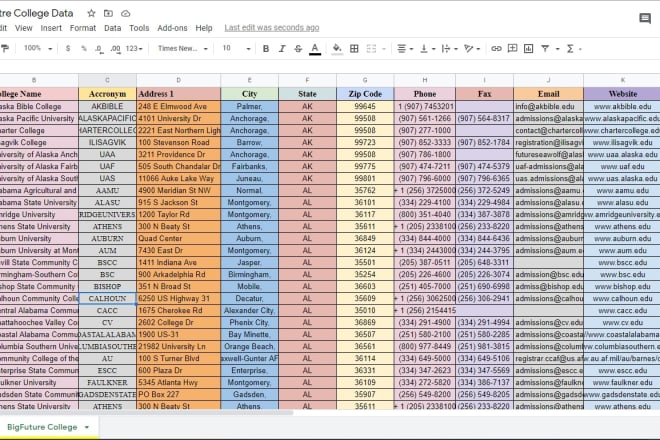Star the spreadsheet document
The image size is (660, 440).
point(91,13)
